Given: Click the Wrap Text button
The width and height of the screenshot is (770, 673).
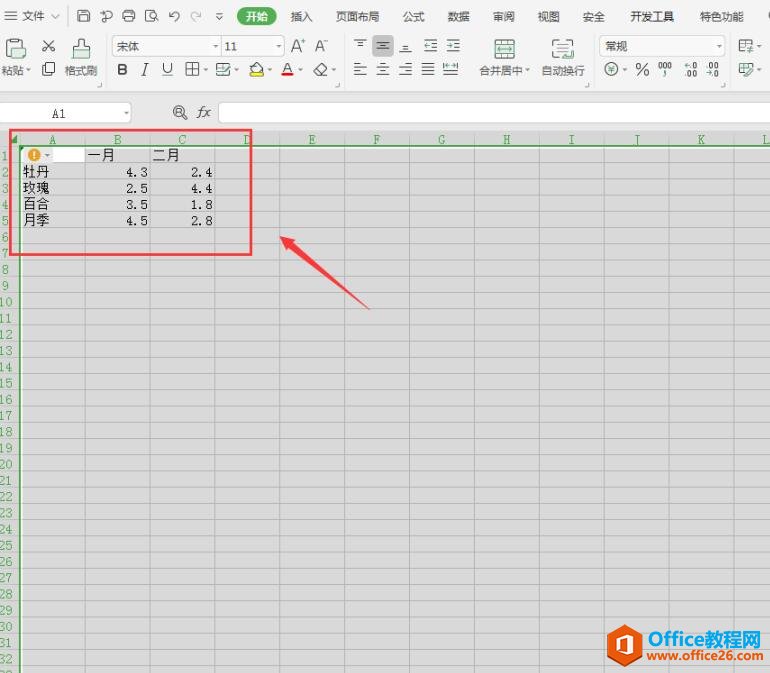Looking at the screenshot, I should pos(563,57).
